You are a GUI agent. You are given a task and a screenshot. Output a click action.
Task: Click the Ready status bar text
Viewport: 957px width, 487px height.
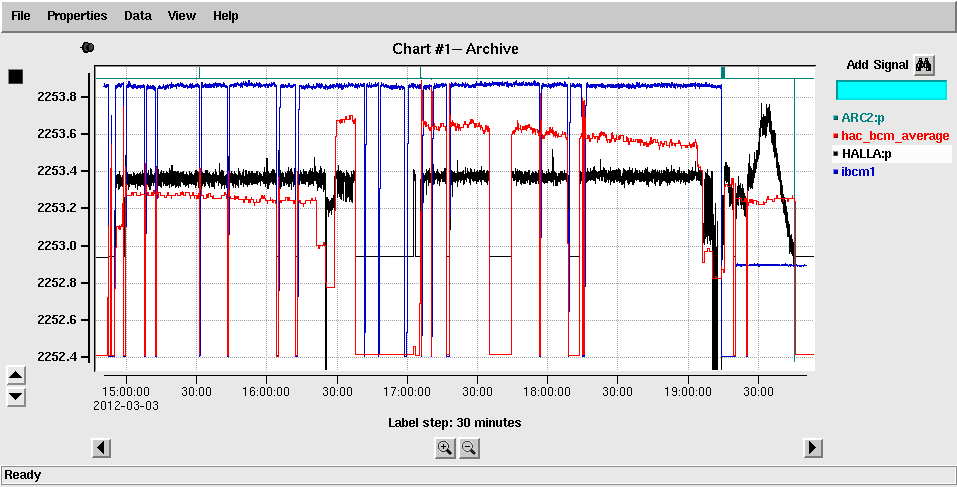(23, 475)
